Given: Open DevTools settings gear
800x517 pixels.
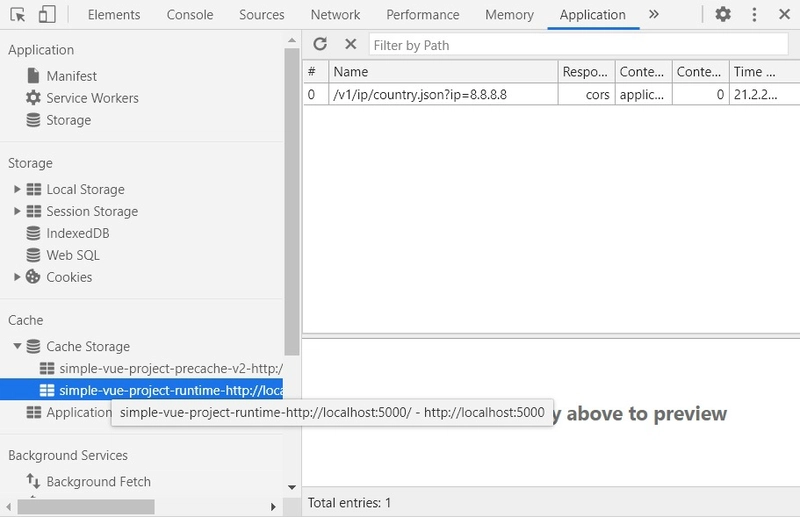Looking at the screenshot, I should (x=723, y=15).
